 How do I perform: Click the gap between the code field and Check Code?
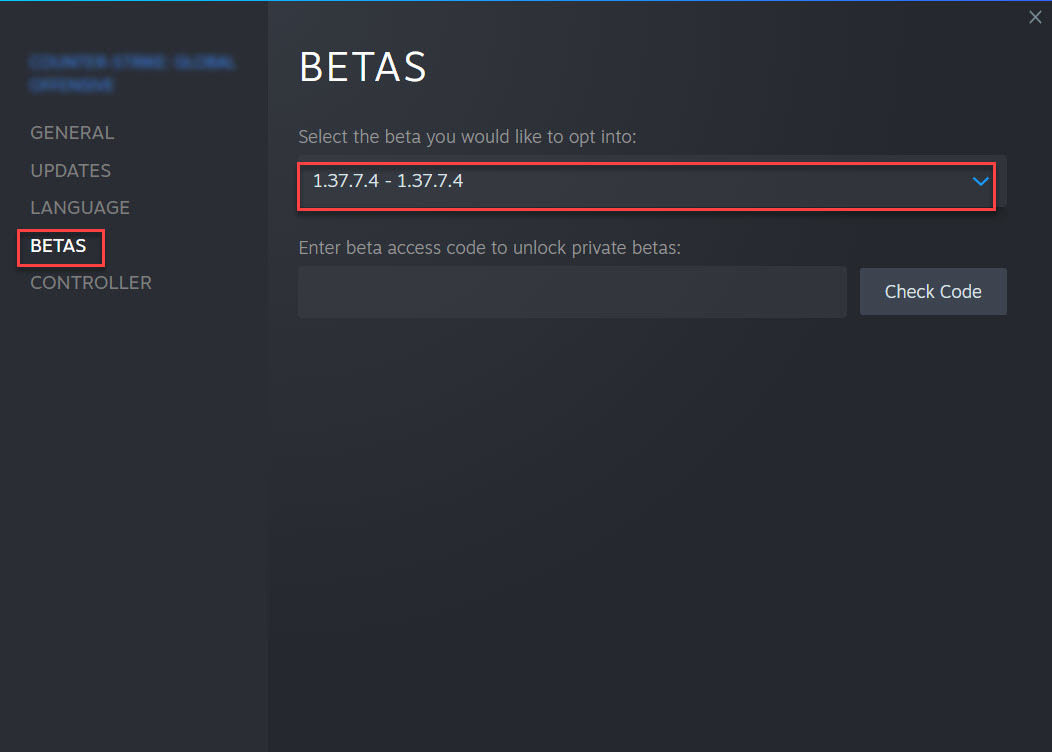(853, 292)
